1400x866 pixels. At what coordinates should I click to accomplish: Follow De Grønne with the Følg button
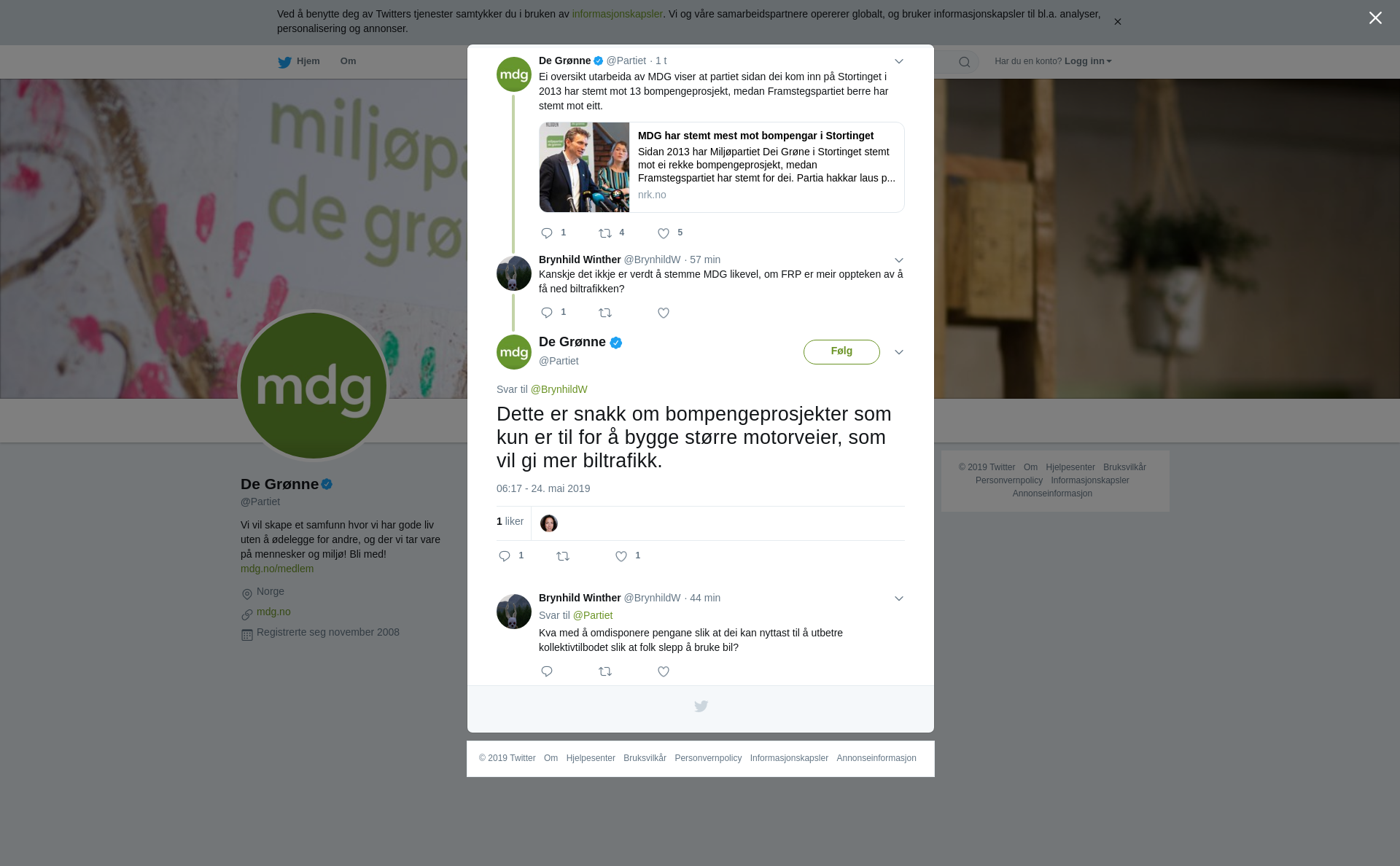(x=841, y=351)
